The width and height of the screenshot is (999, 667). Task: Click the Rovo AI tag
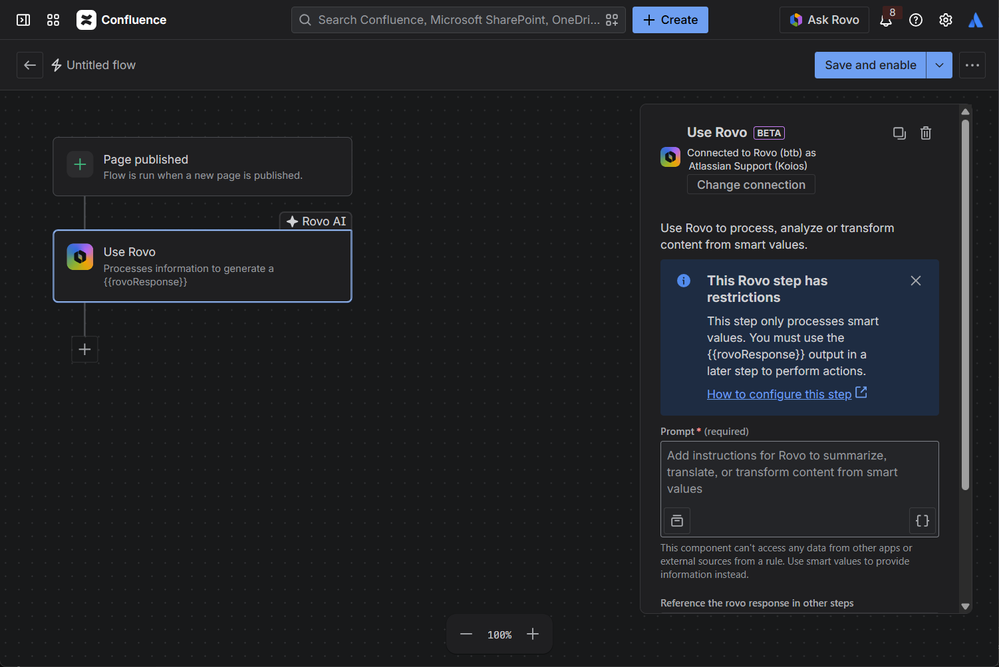(316, 221)
